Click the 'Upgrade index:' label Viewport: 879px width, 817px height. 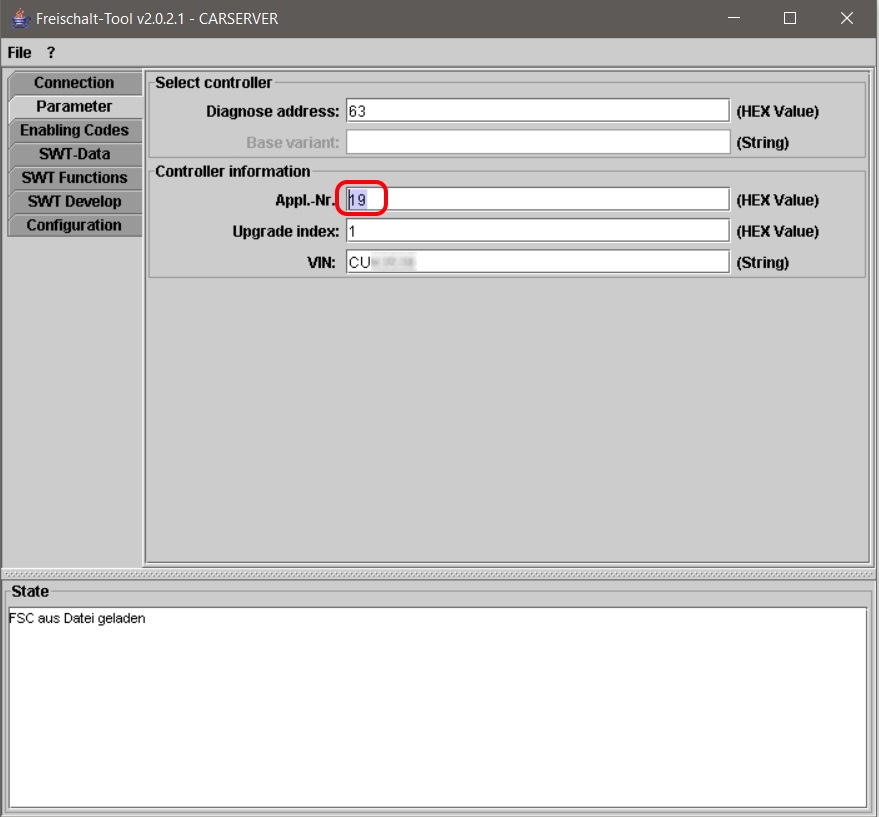pos(286,231)
